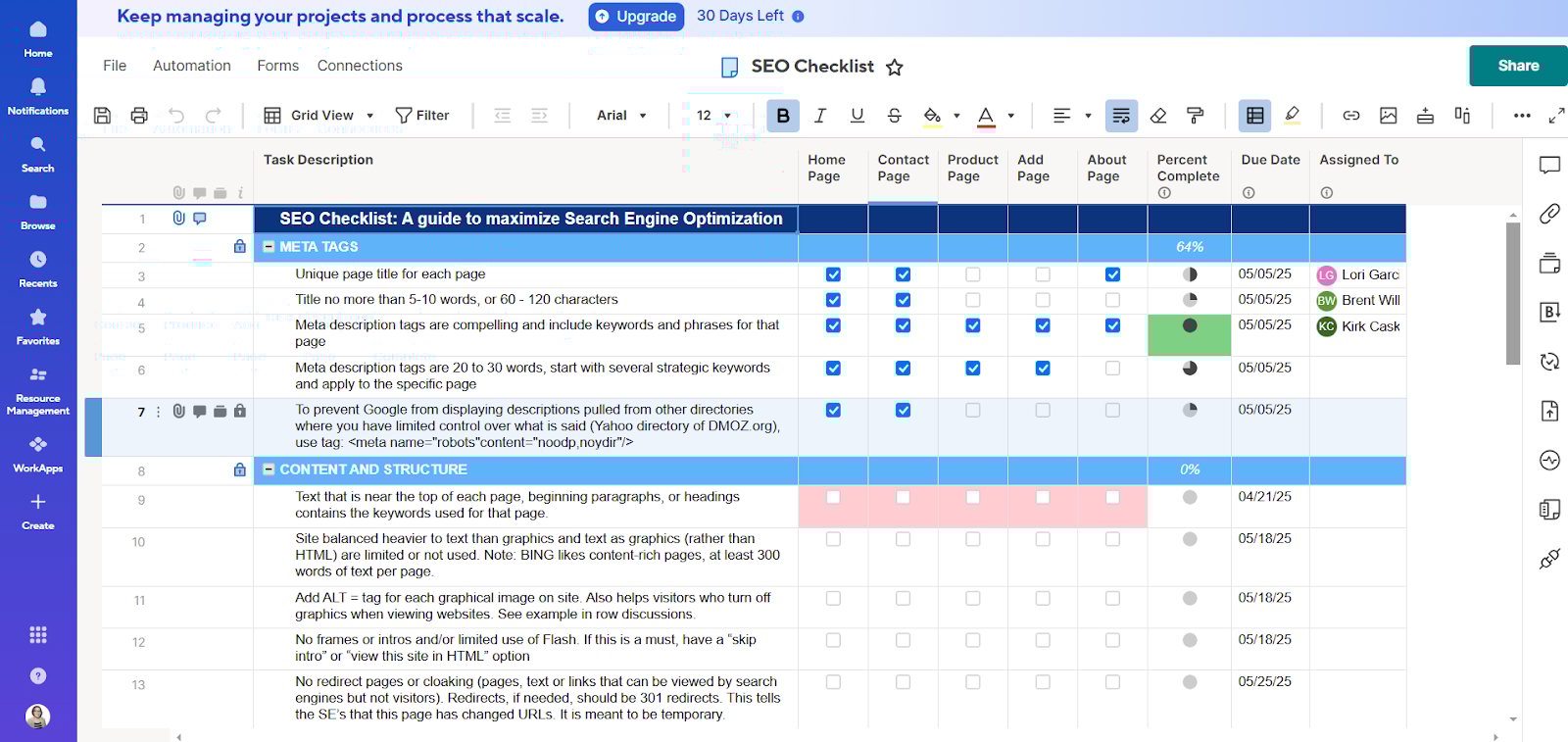Check About Page box in row 7
This screenshot has width=1568, height=742.
point(1112,411)
